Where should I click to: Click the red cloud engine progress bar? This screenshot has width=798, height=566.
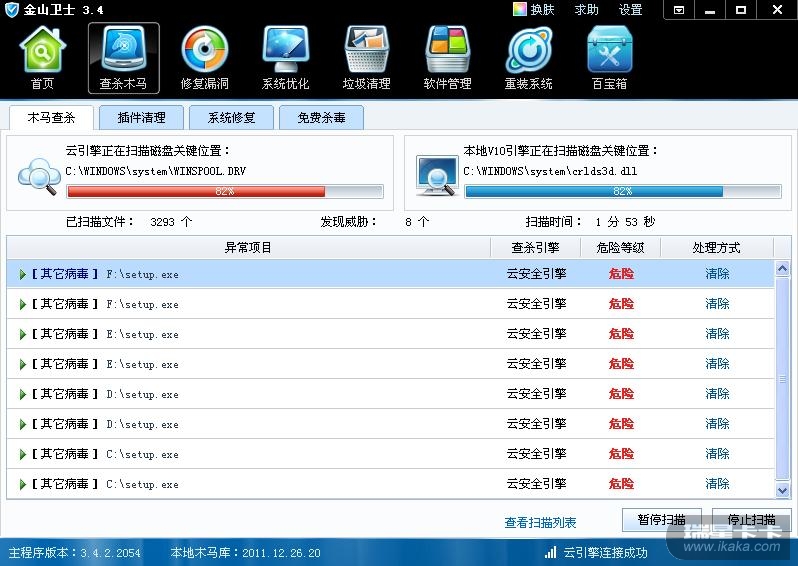click(x=224, y=191)
